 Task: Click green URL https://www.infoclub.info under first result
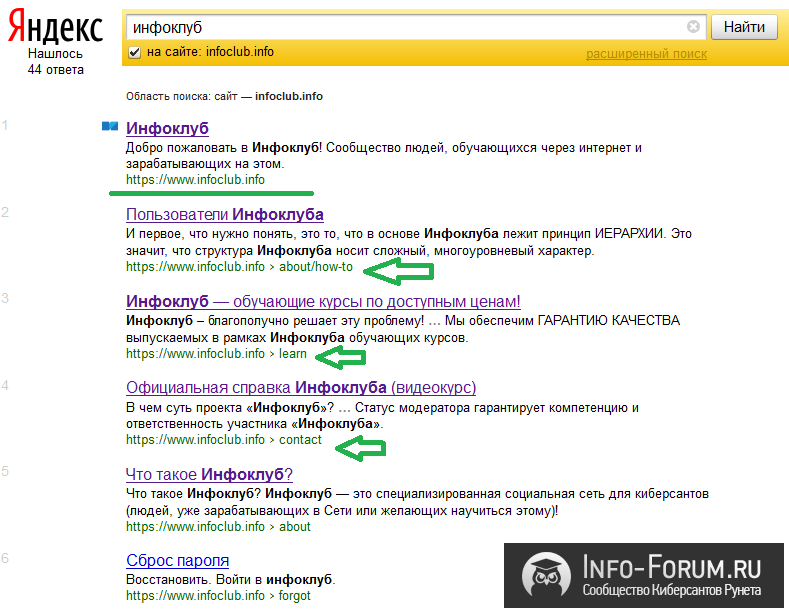[x=195, y=180]
